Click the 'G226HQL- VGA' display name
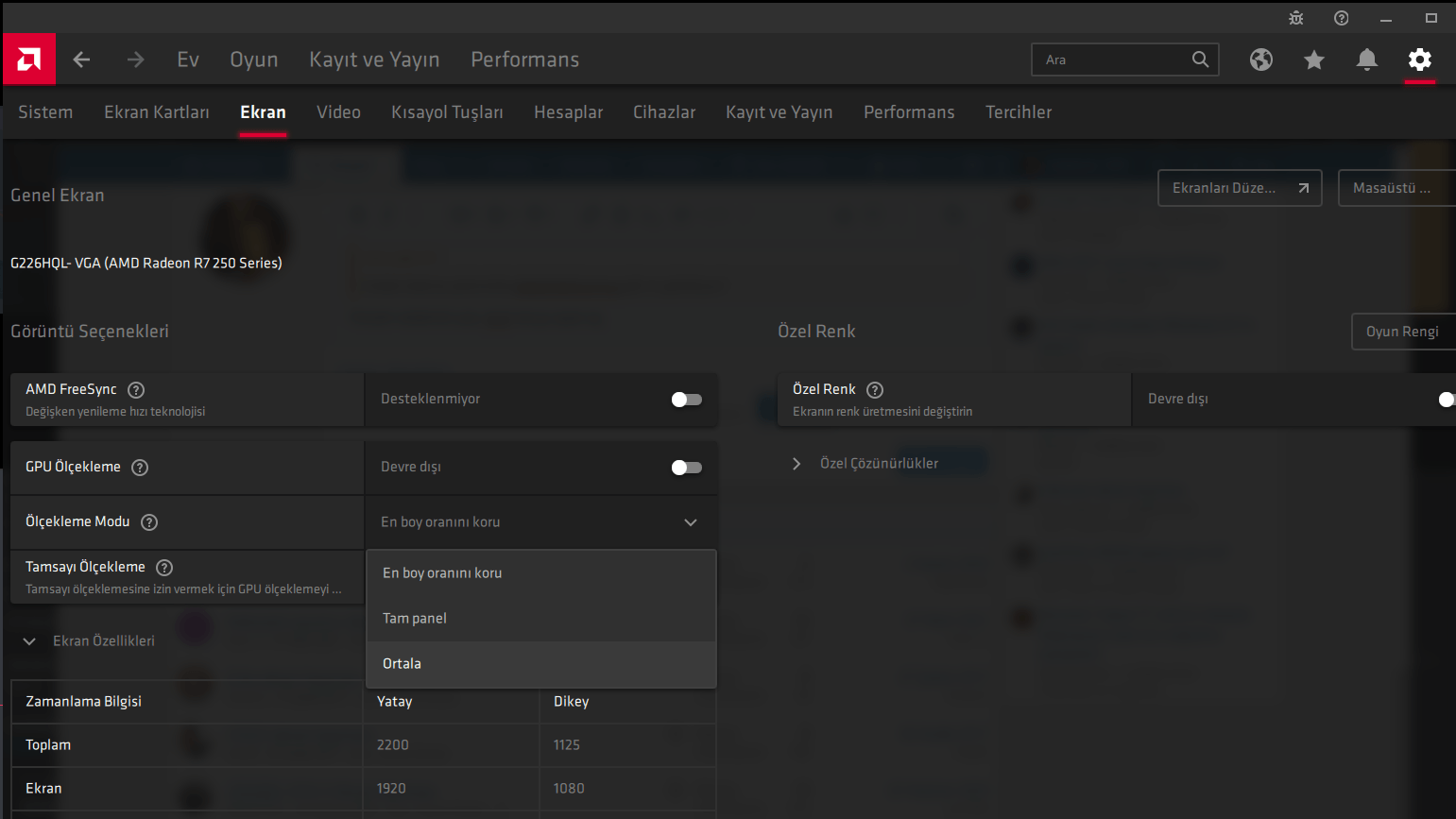The width and height of the screenshot is (1456, 819). click(x=146, y=264)
